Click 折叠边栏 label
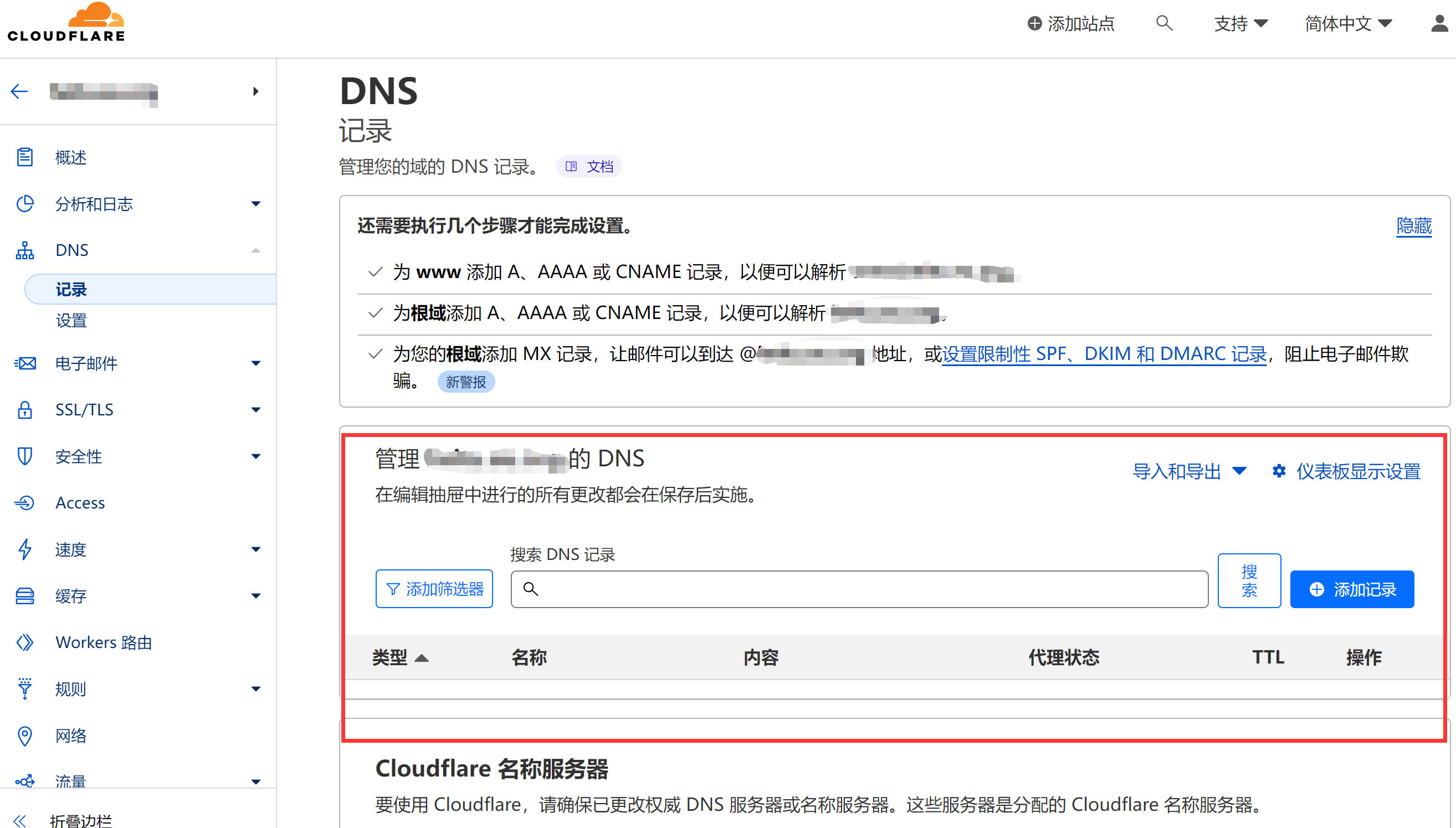The image size is (1456, 828). [81, 821]
